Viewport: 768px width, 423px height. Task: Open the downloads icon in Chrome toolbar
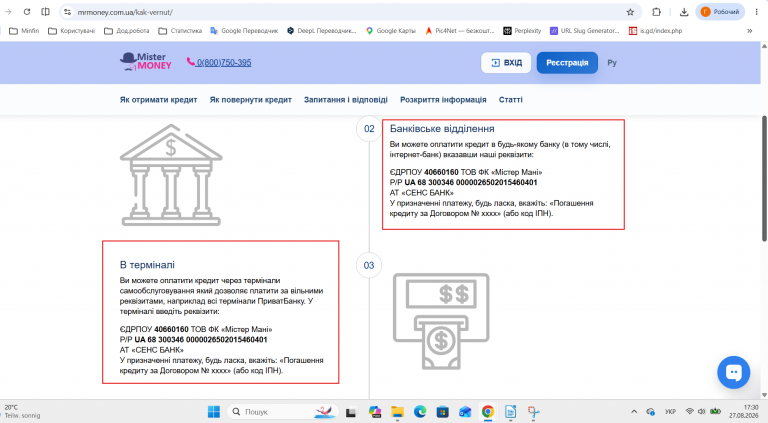pos(684,12)
